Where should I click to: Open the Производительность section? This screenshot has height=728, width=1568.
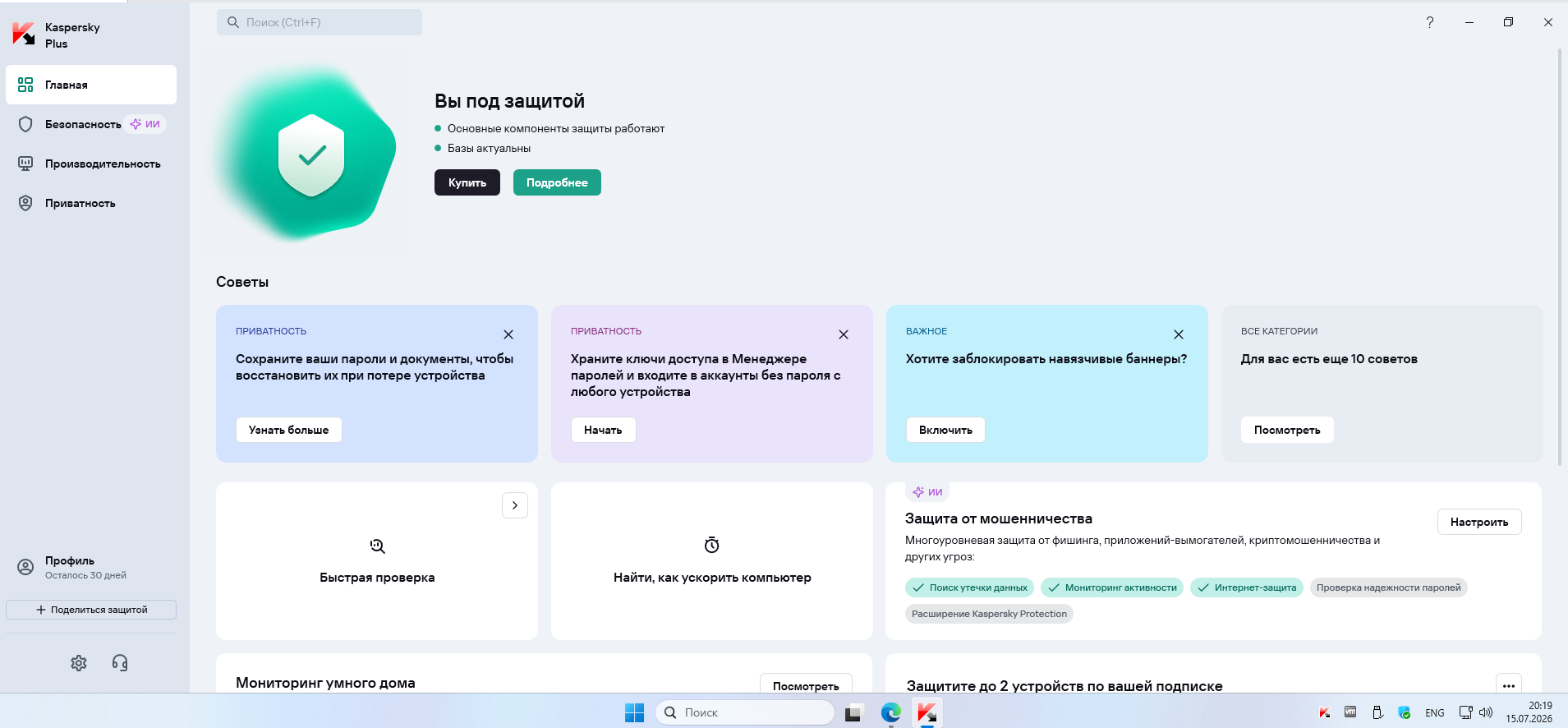click(91, 164)
